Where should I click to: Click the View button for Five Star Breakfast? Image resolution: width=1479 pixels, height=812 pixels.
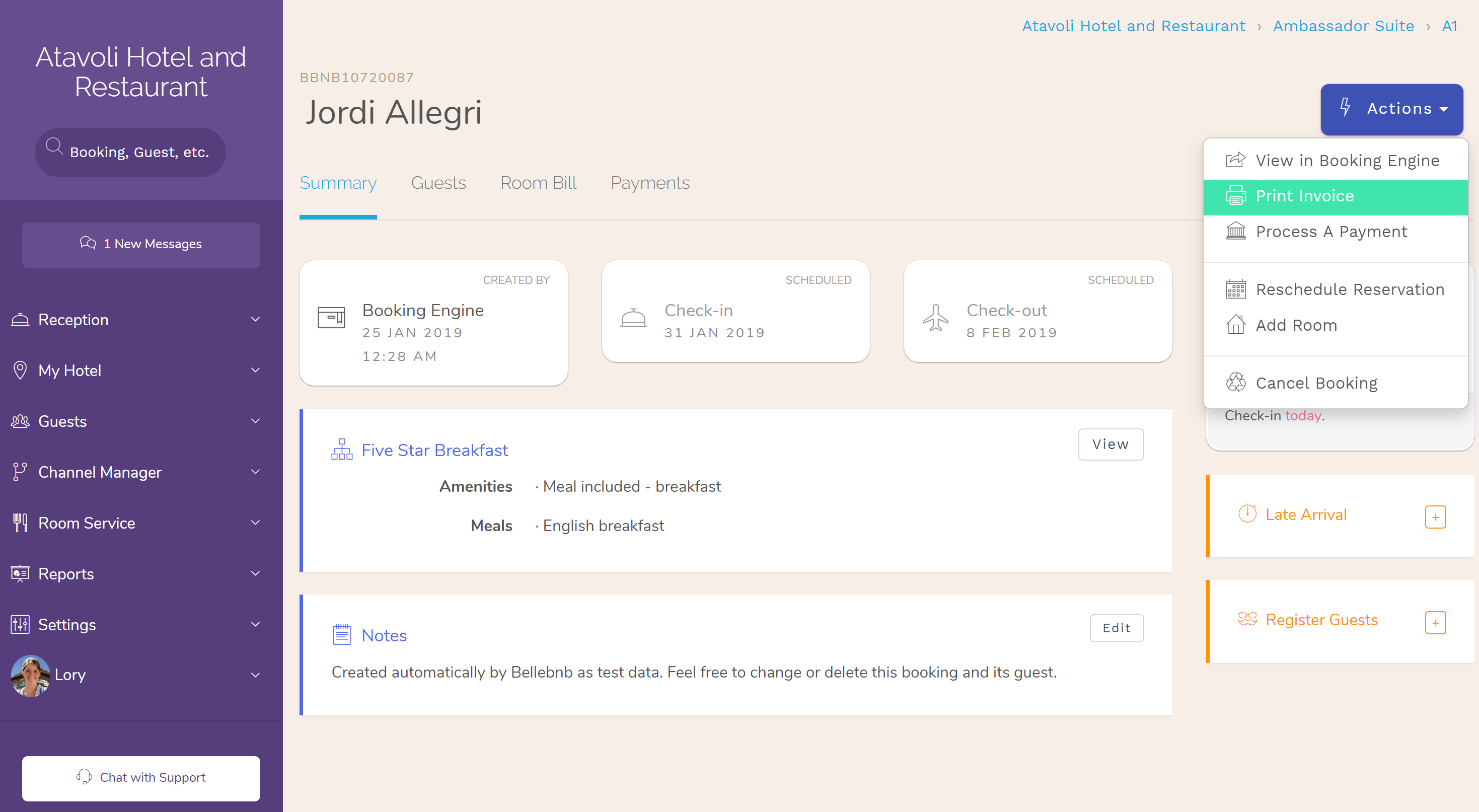pyautogui.click(x=1110, y=444)
